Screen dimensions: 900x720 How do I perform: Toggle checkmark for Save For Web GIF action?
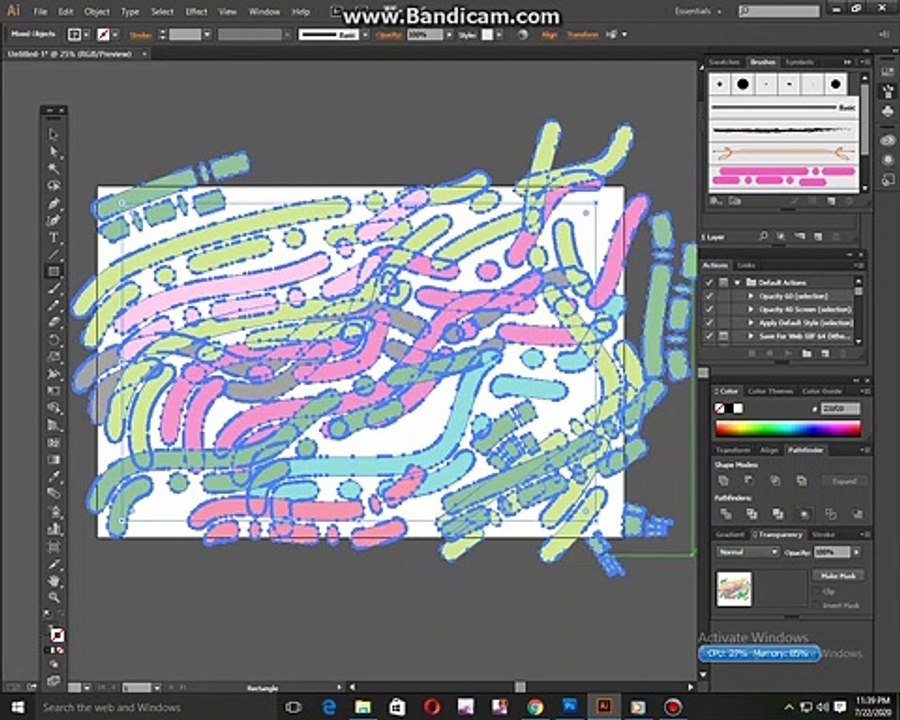click(x=709, y=336)
